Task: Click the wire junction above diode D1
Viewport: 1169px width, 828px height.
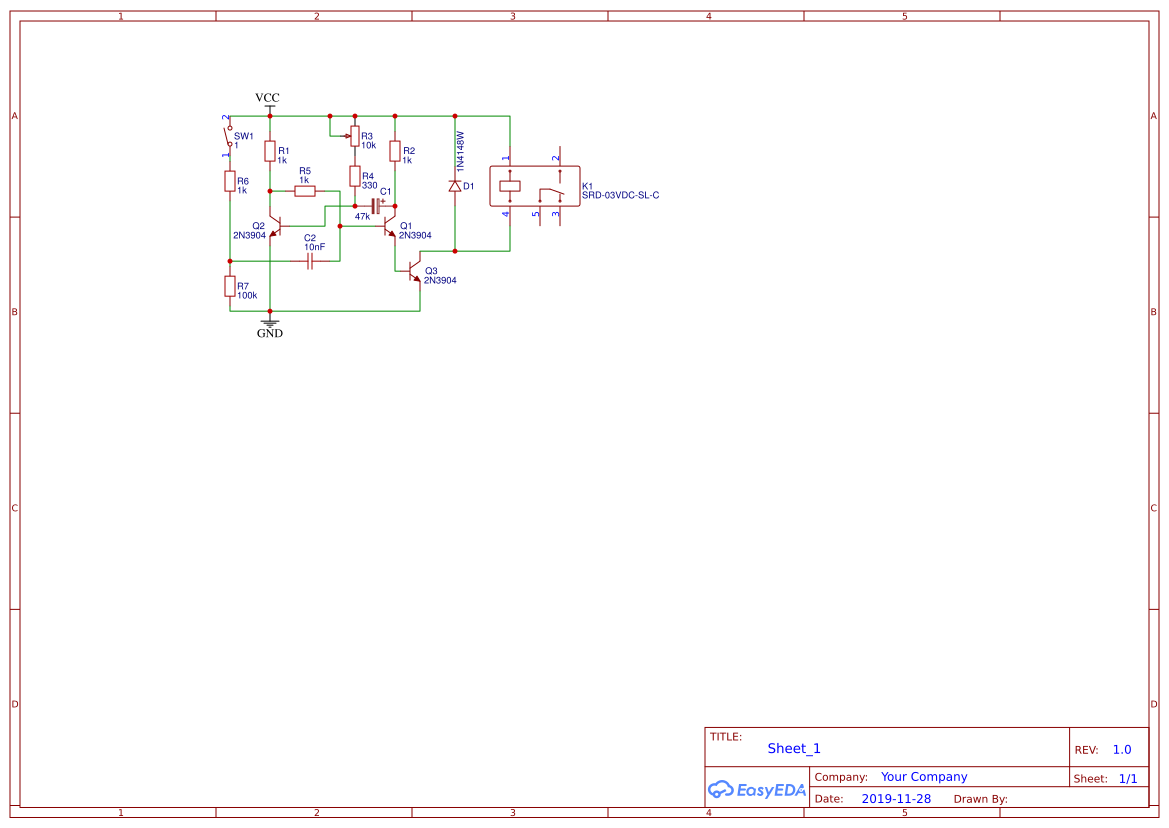Action: 455,116
